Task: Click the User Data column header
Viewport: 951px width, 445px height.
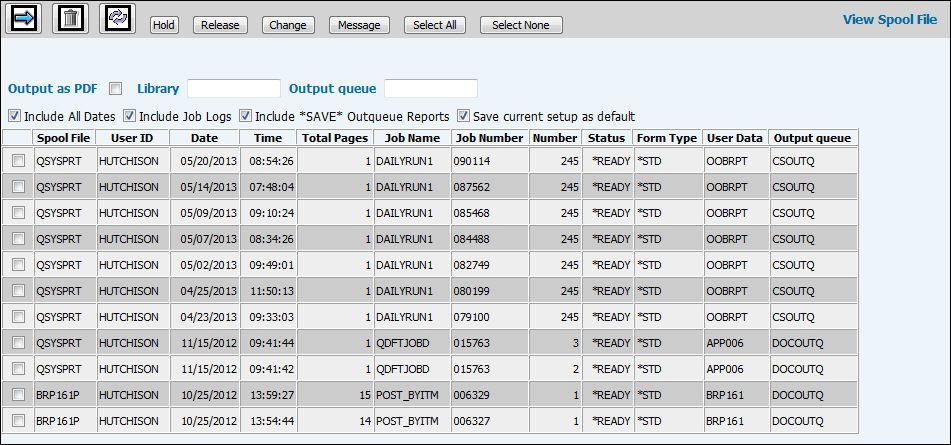Action: point(735,138)
